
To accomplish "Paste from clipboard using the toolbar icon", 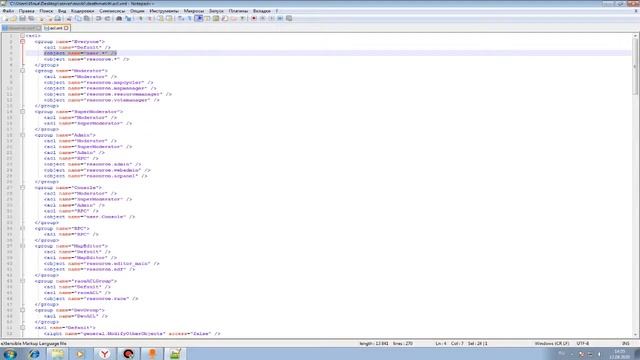I will point(87,18).
